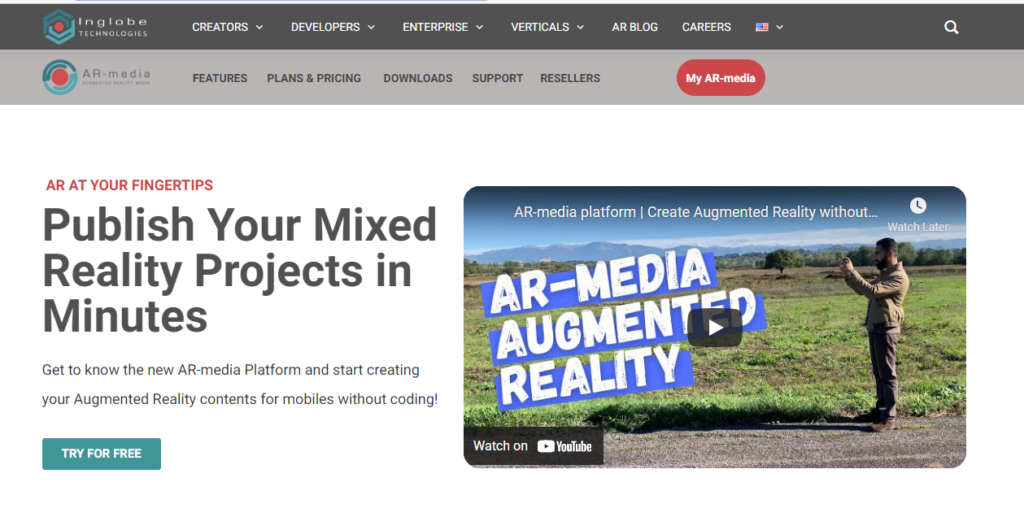1024x517 pixels.
Task: Open the Verticals menu
Action: click(540, 27)
